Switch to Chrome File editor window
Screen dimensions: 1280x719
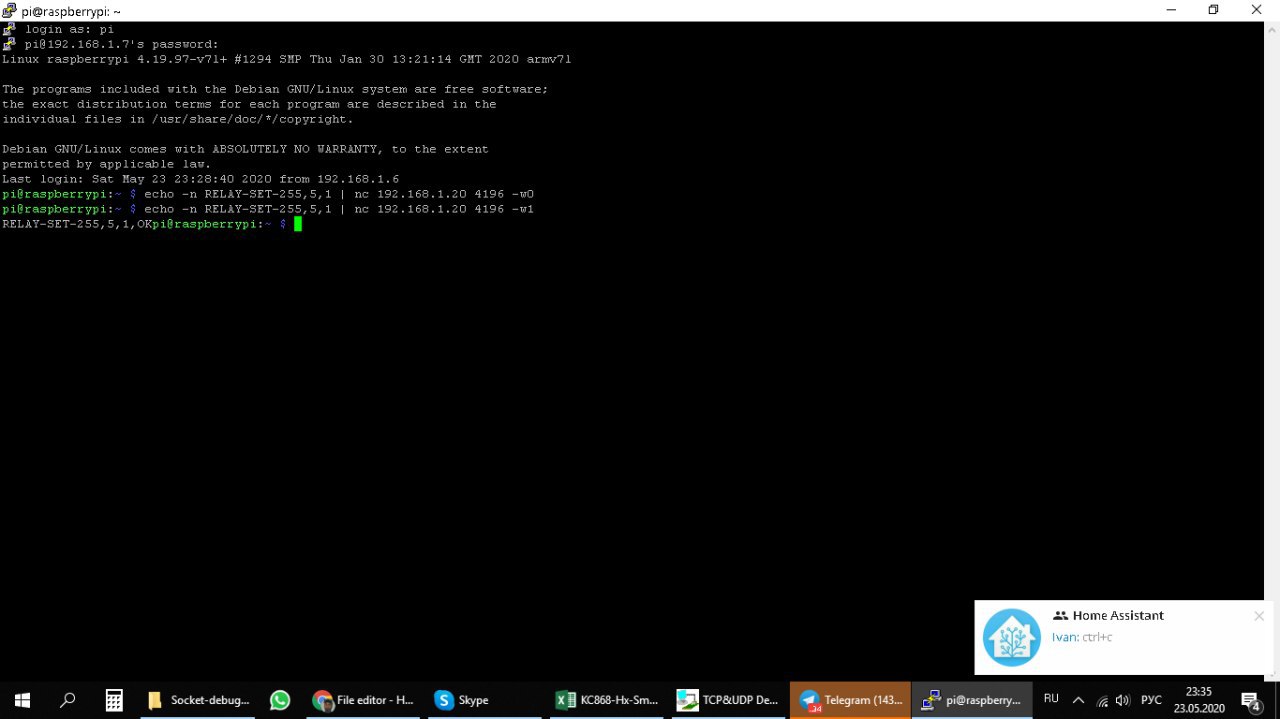click(x=363, y=700)
